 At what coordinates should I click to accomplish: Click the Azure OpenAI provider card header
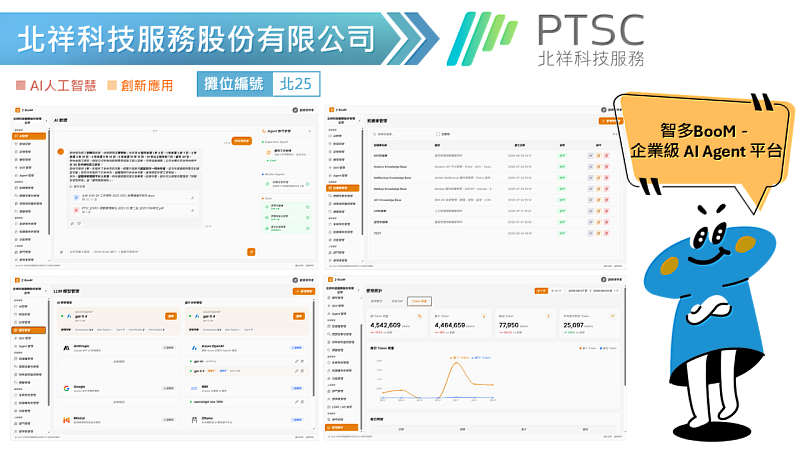(x=247, y=348)
